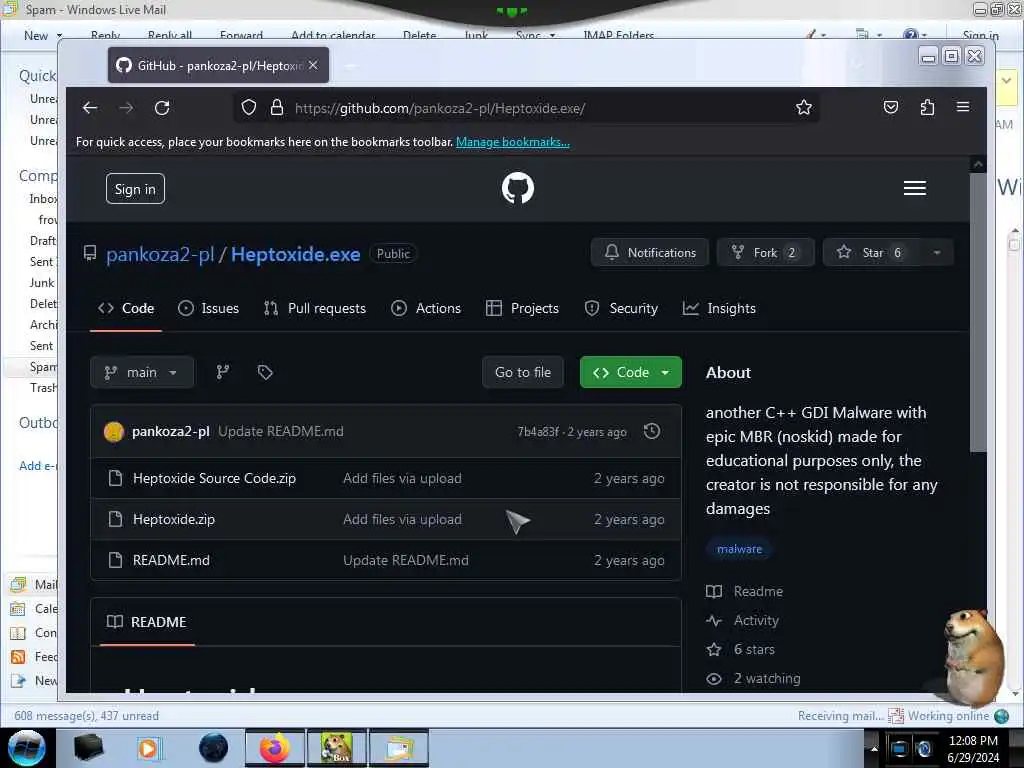
Task: Open the pankoza2-pl owner link
Action: (x=160, y=254)
